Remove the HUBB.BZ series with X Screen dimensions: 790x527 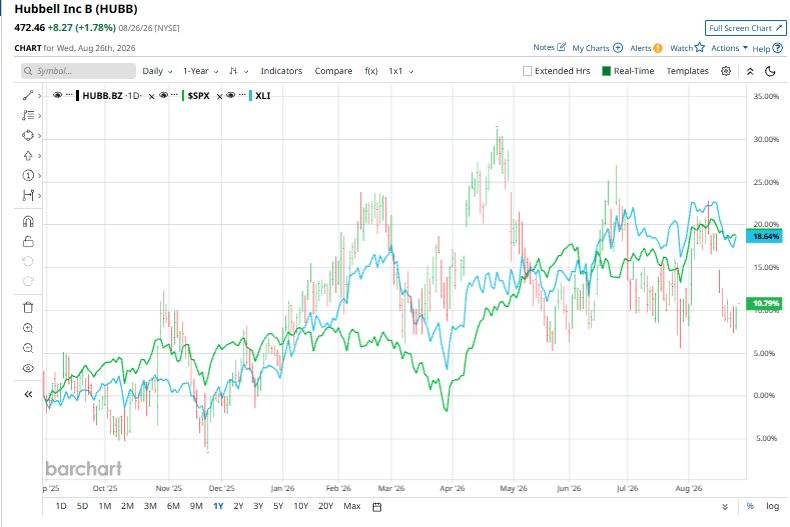pos(151,96)
